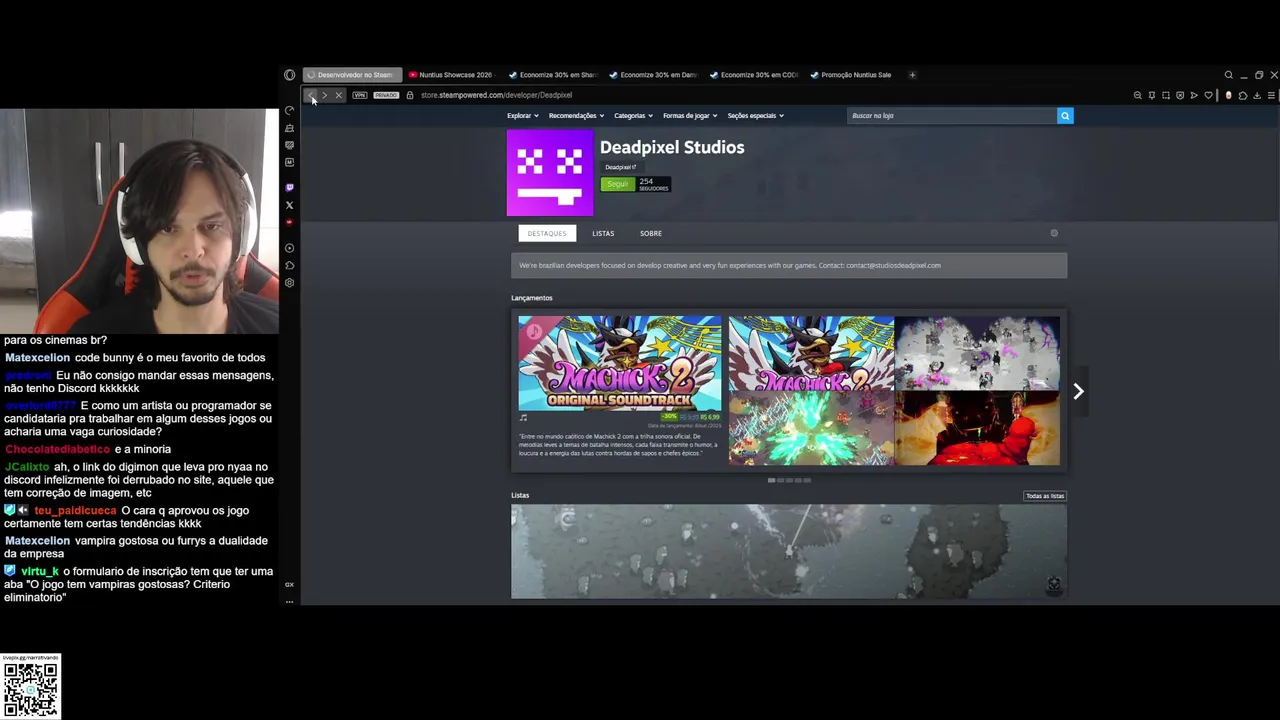The image size is (1280, 720).
Task: Switch to the Economize 30% em CODI tab
Action: point(754,75)
